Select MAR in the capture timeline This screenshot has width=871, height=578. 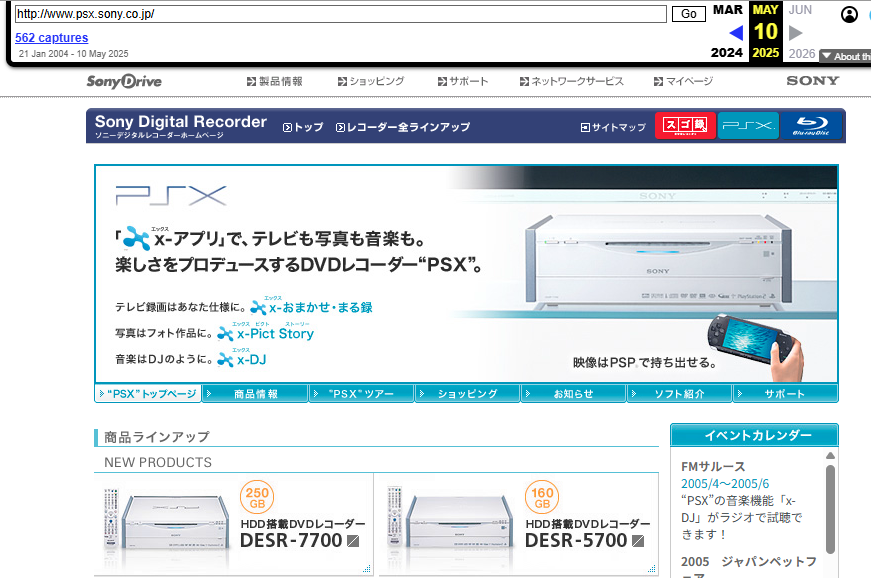[x=728, y=10]
